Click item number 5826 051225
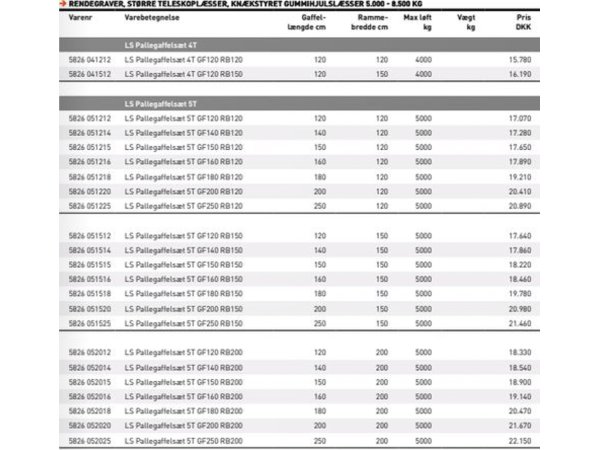 [90, 203]
